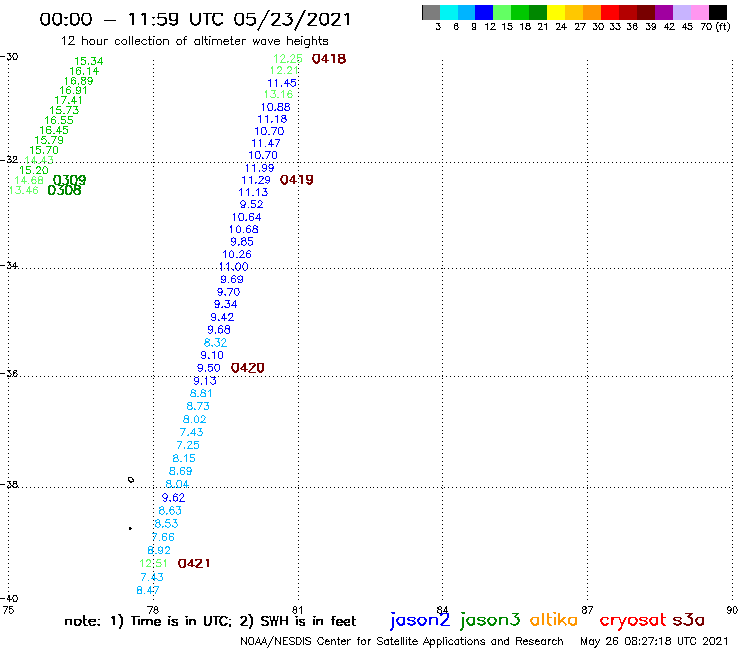Click the wave height value 9.34
The width and height of the screenshot is (740, 650).
click(x=226, y=304)
